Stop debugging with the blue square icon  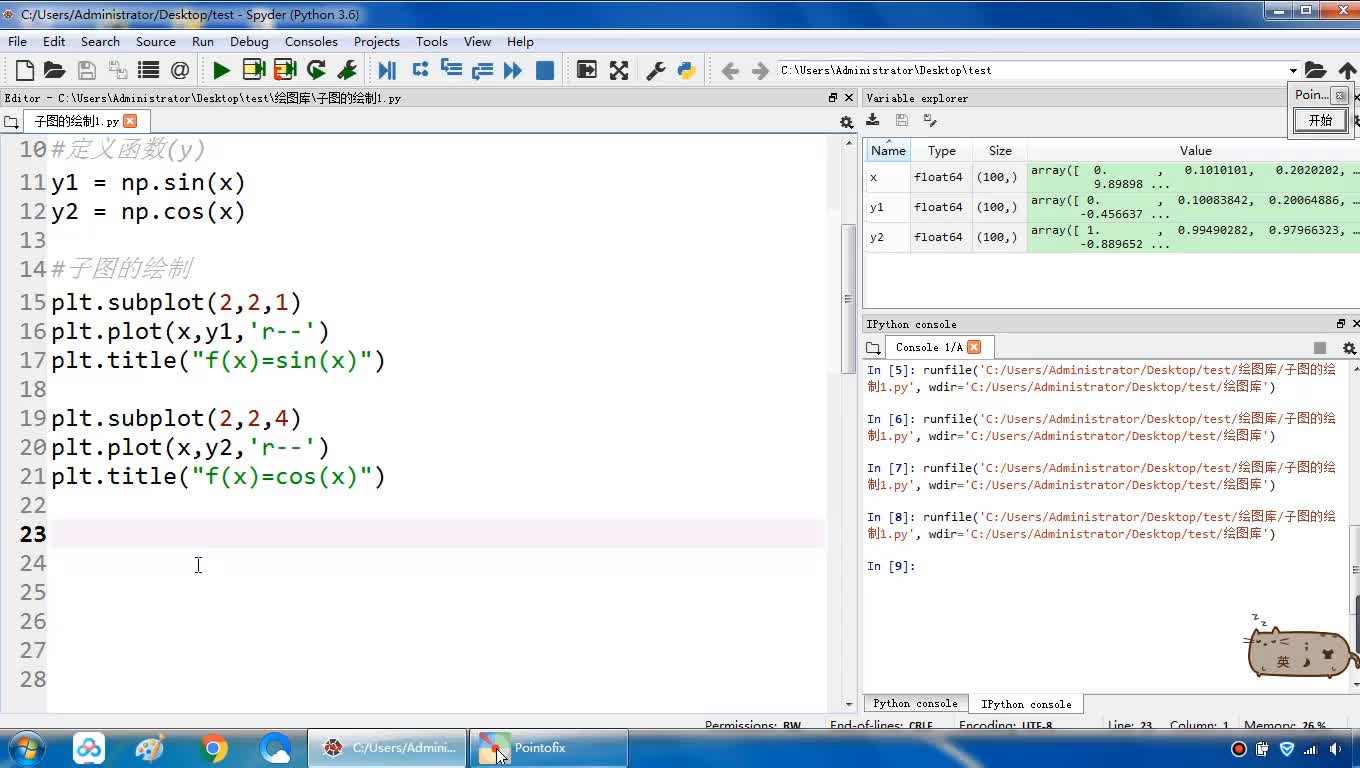pos(545,70)
